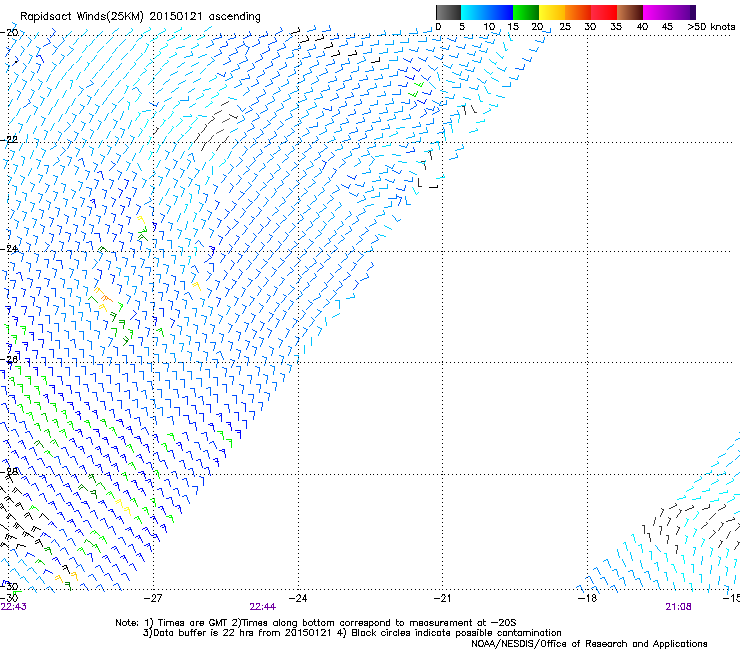This screenshot has height=650, width=740.
Task: Click the purple '22:44' time stamp
Action: tap(262, 607)
